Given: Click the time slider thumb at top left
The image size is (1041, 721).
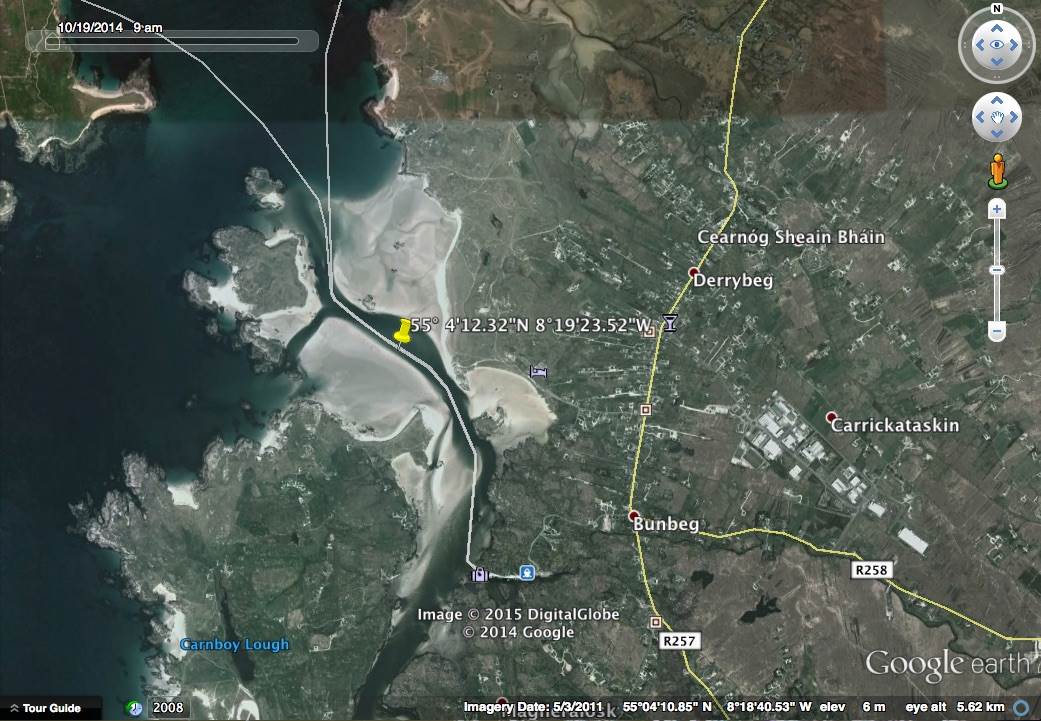Looking at the screenshot, I should (x=52, y=41).
